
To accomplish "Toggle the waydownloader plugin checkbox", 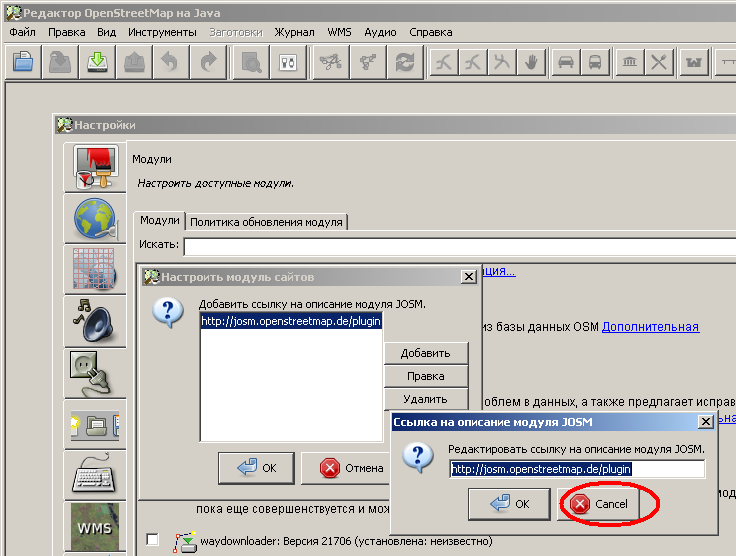I will pyautogui.click(x=152, y=540).
